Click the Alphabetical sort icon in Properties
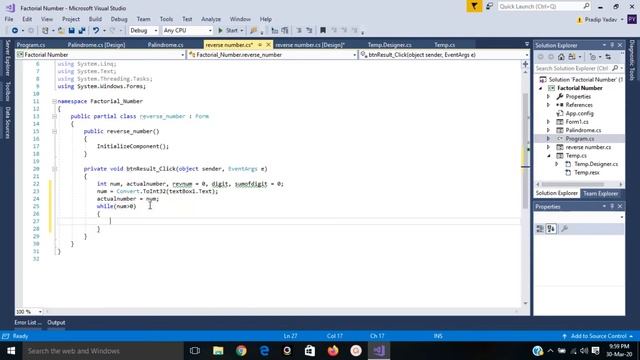 [x=551, y=229]
